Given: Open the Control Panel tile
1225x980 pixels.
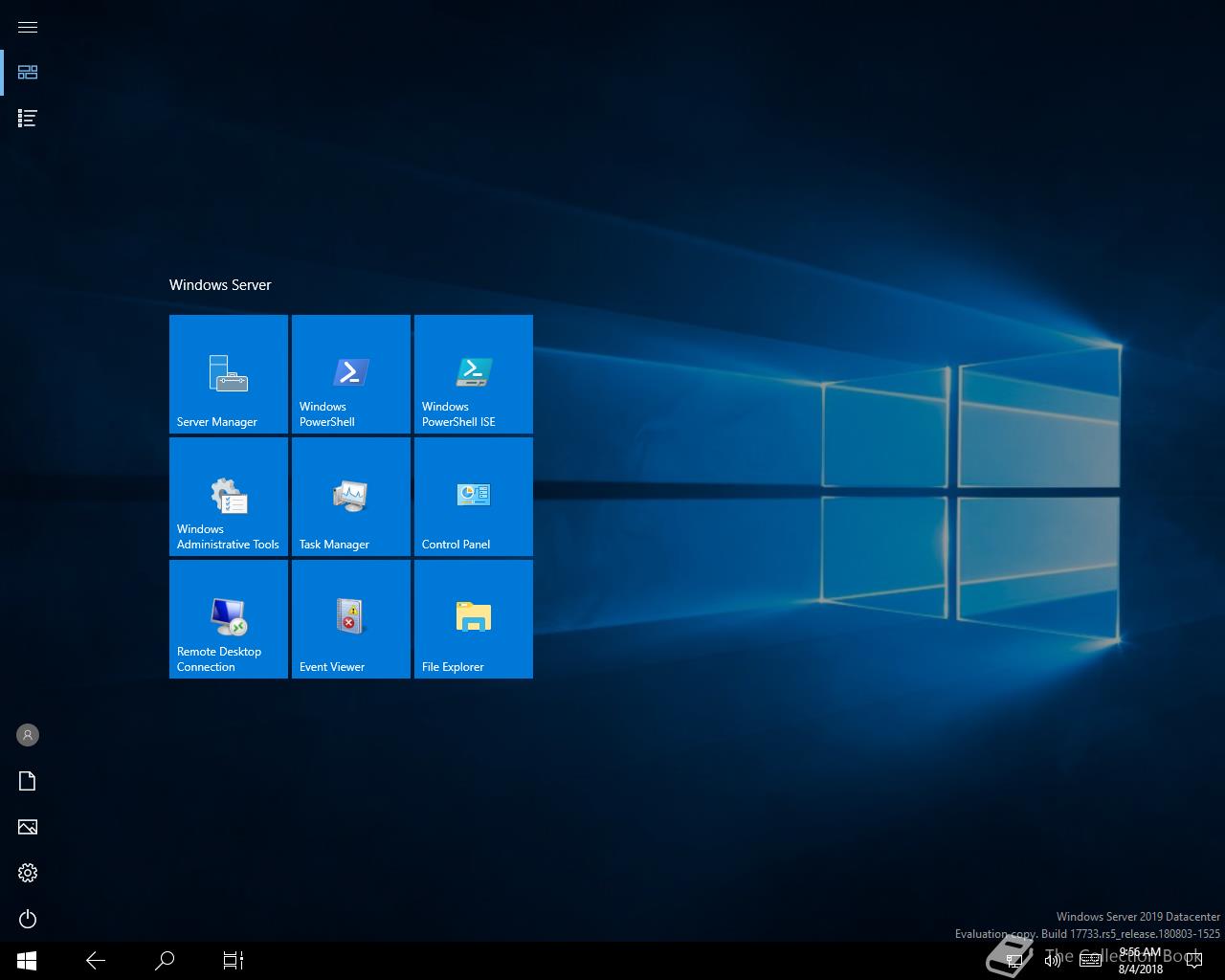Looking at the screenshot, I should pyautogui.click(x=474, y=497).
